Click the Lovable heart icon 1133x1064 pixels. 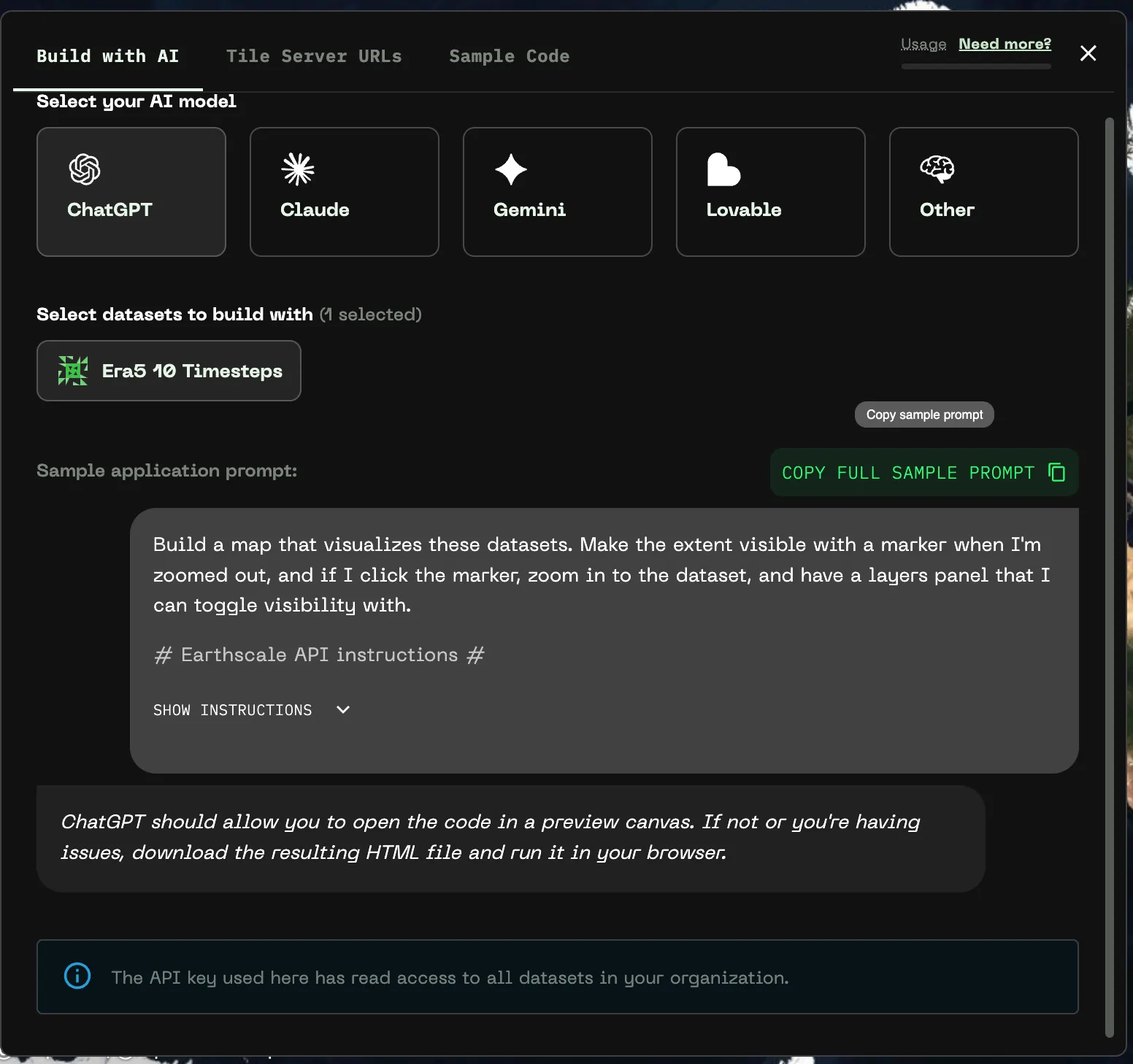point(723,169)
